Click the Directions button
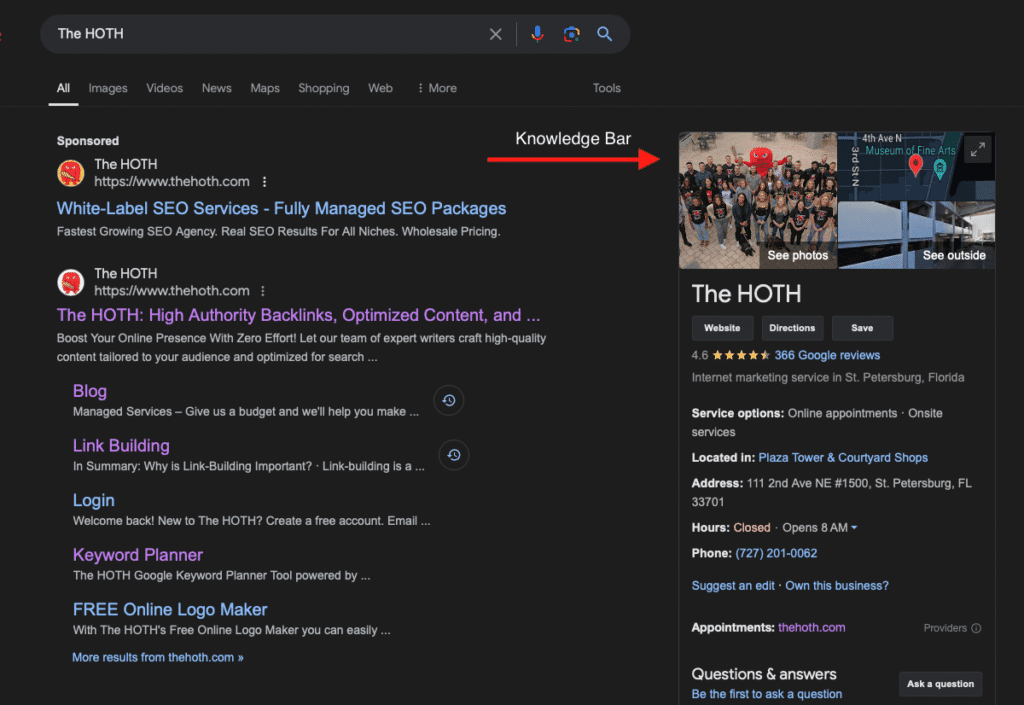 tap(792, 328)
